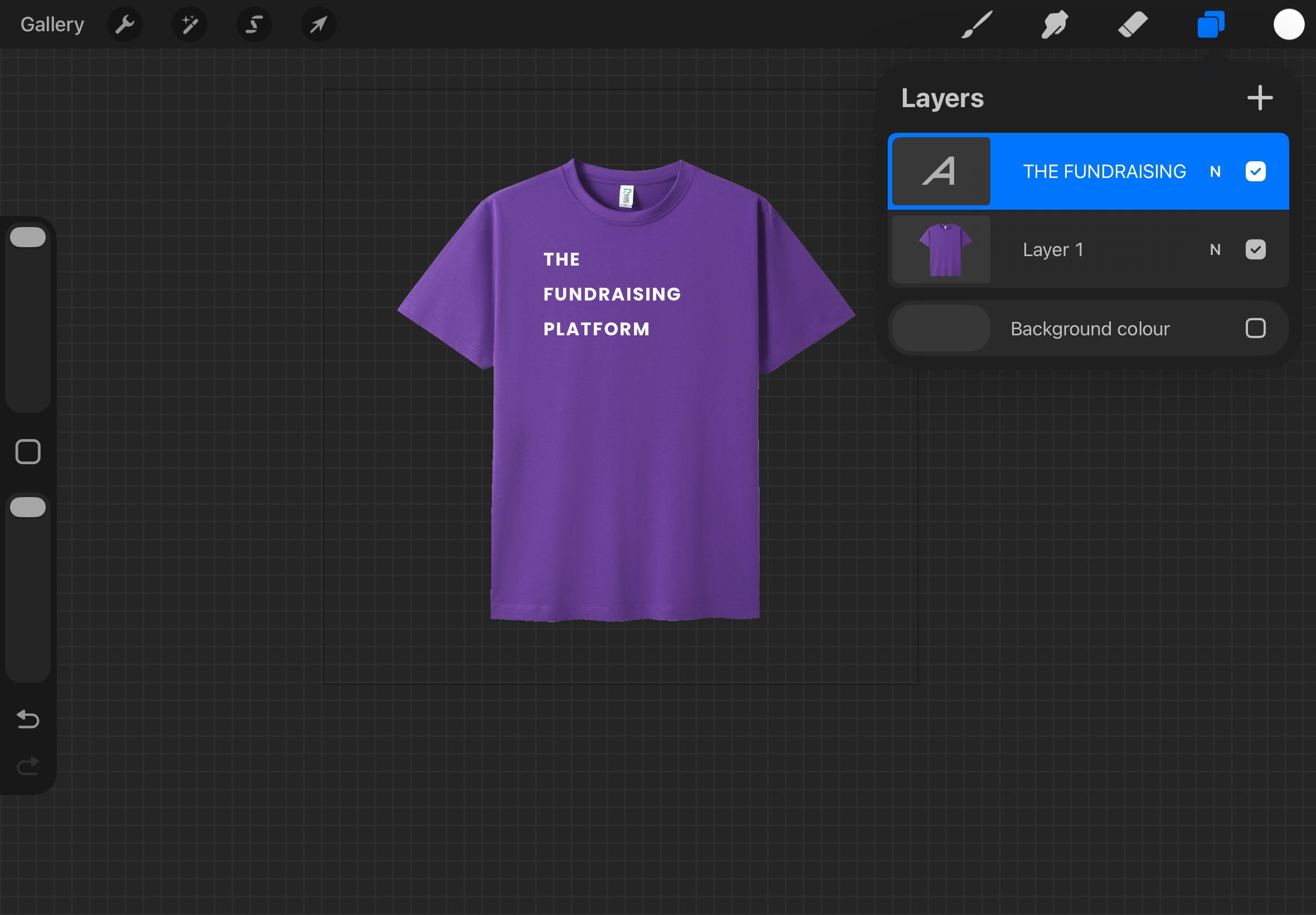Hide THE FUNDRAISING text layer
Image resolution: width=1316 pixels, height=915 pixels.
(x=1255, y=171)
